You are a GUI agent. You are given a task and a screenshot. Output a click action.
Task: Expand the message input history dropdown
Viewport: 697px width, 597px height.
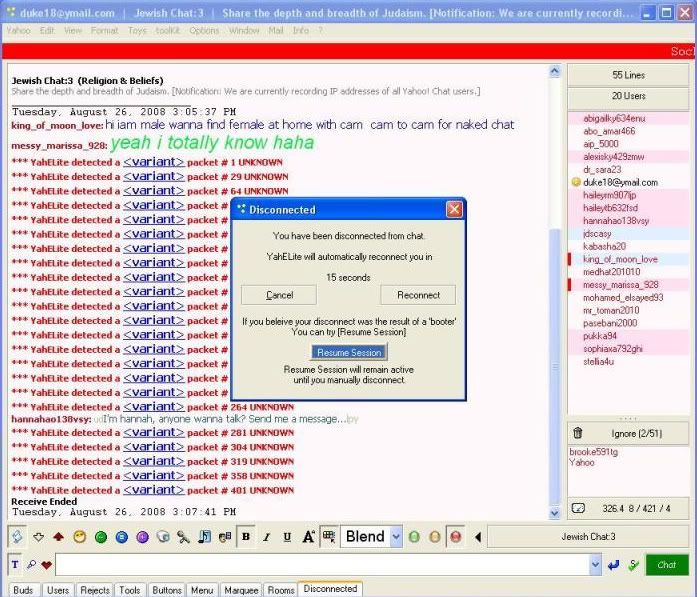click(x=596, y=565)
